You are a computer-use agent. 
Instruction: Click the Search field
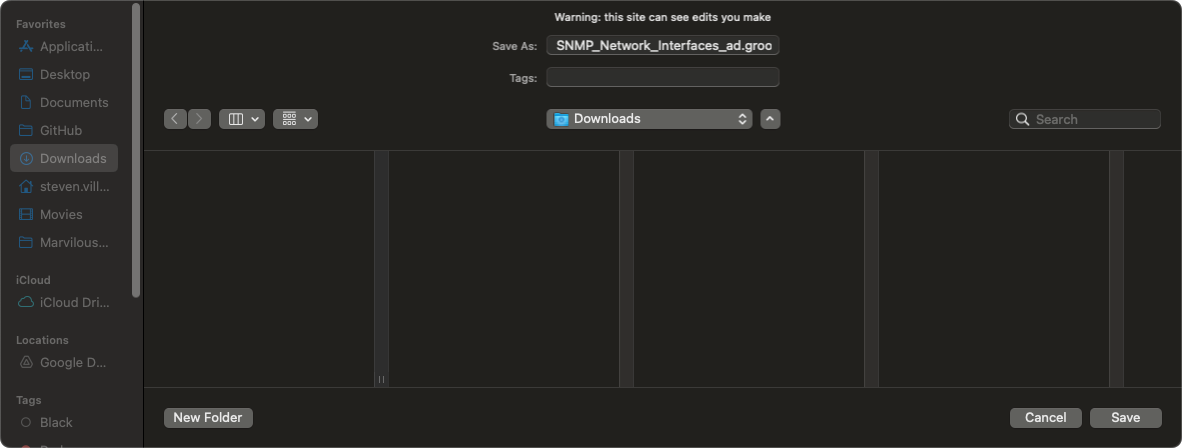[x=1085, y=119]
